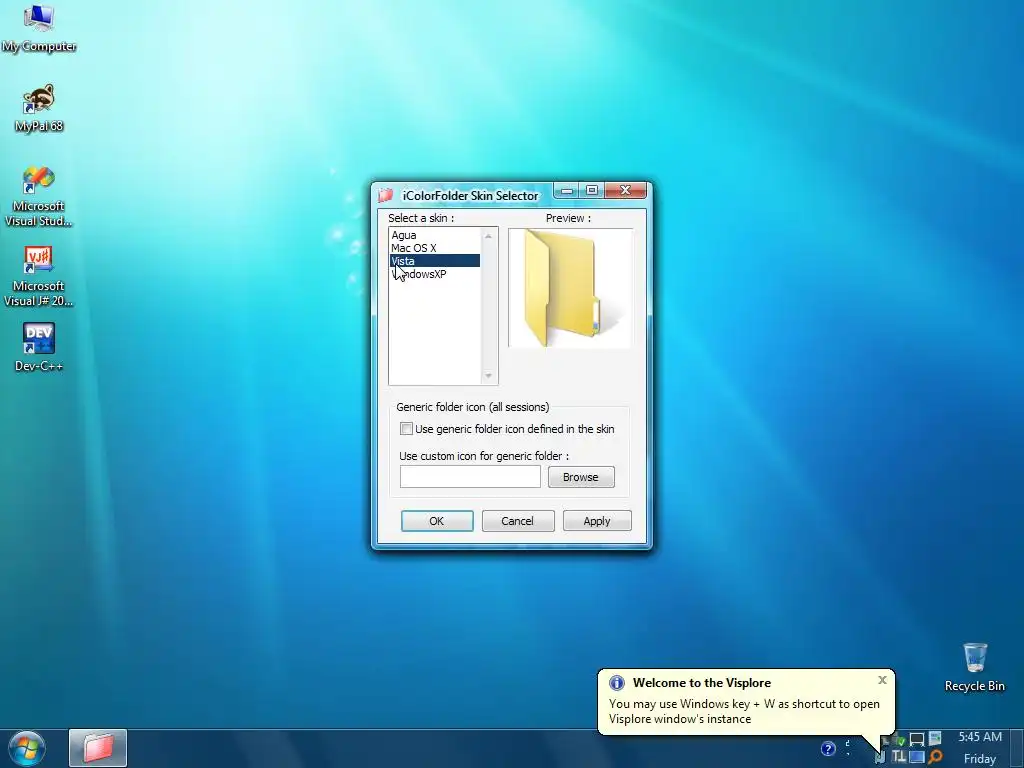Open the My Computer desktop icon
Screen dimensions: 1024x768
39,27
